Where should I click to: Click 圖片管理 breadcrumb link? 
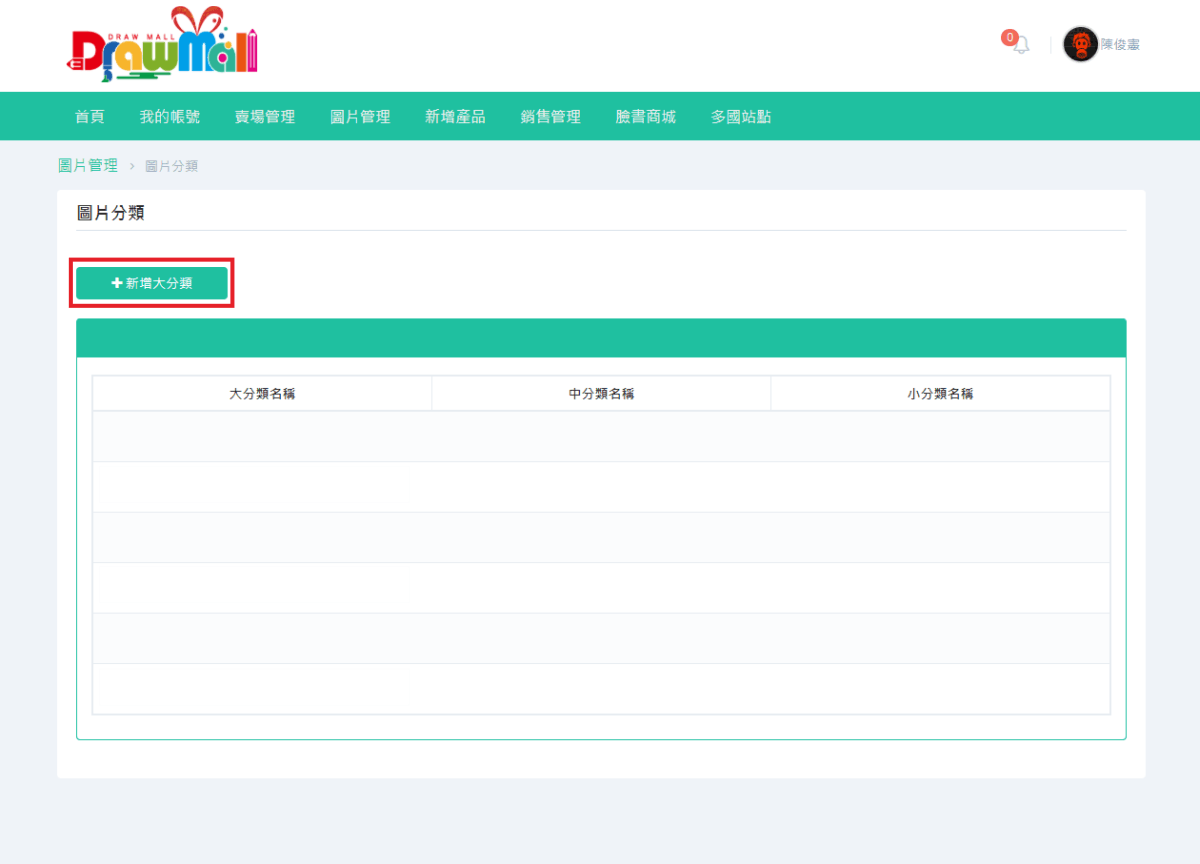[x=88, y=166]
